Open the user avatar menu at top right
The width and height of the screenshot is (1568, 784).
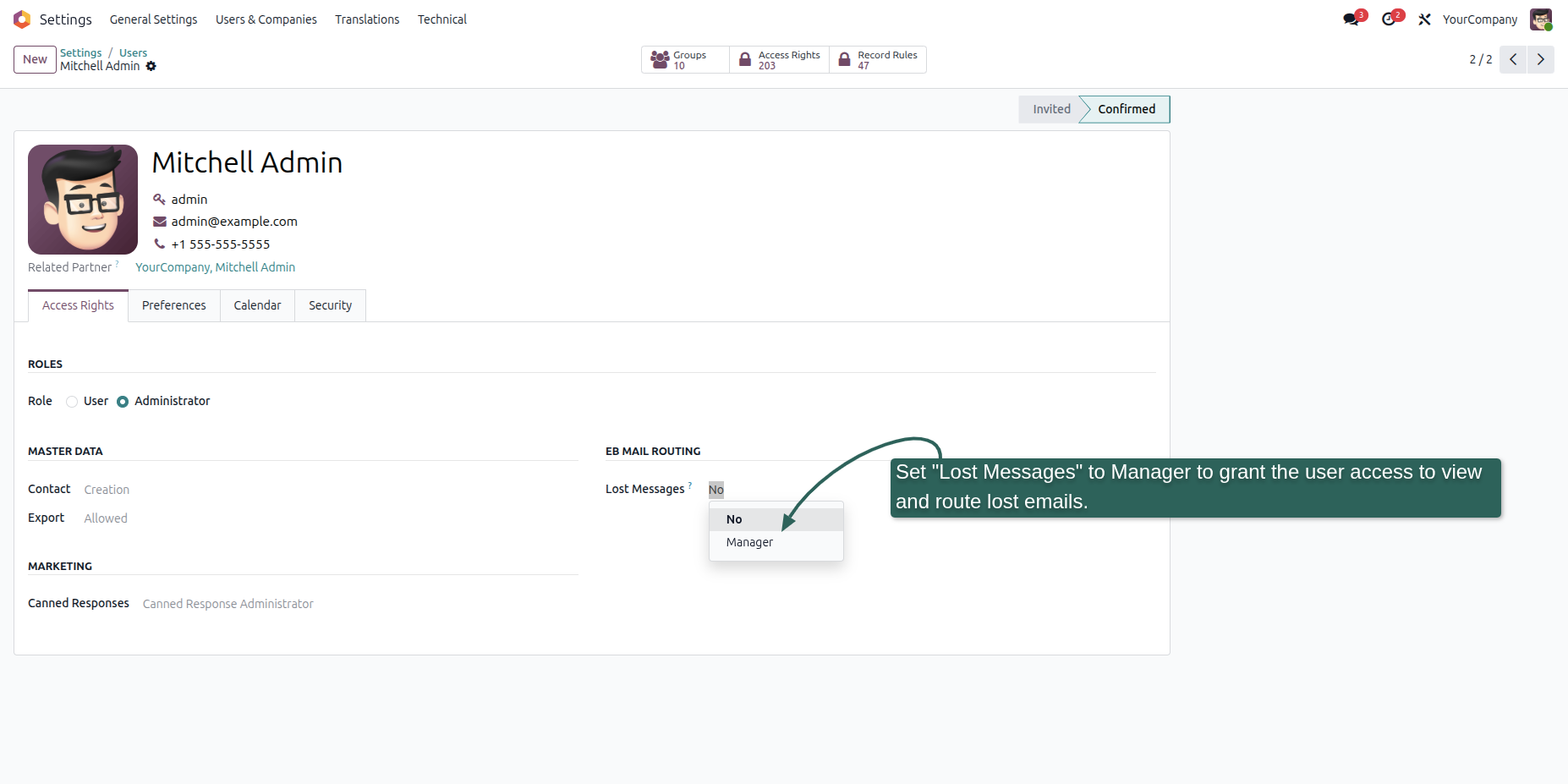pyautogui.click(x=1541, y=19)
